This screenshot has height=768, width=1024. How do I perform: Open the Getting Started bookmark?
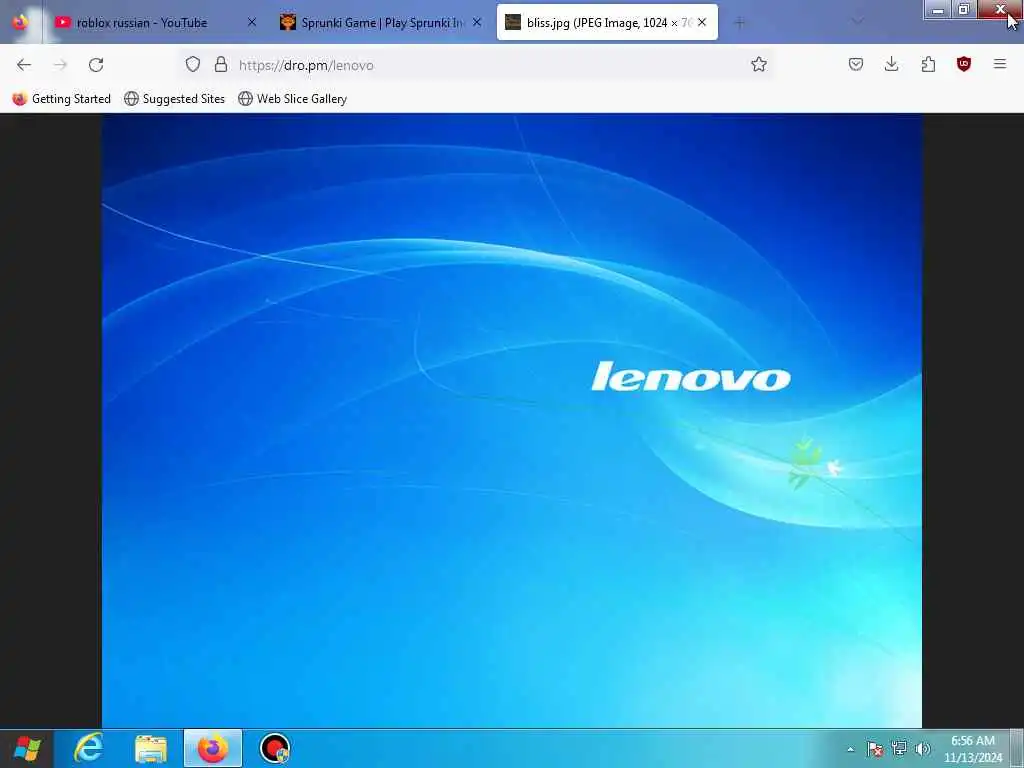tap(61, 99)
